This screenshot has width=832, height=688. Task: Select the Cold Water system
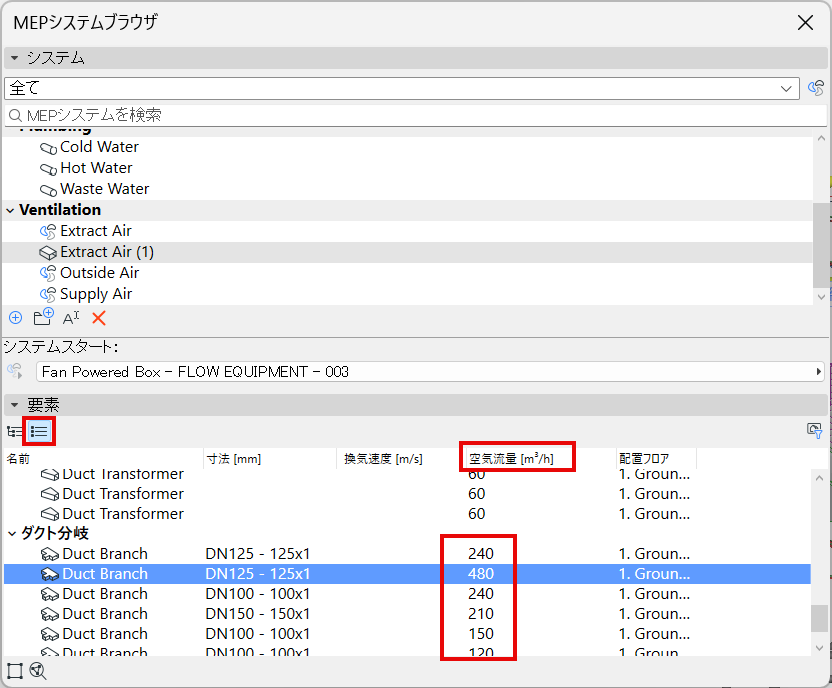[x=99, y=146]
